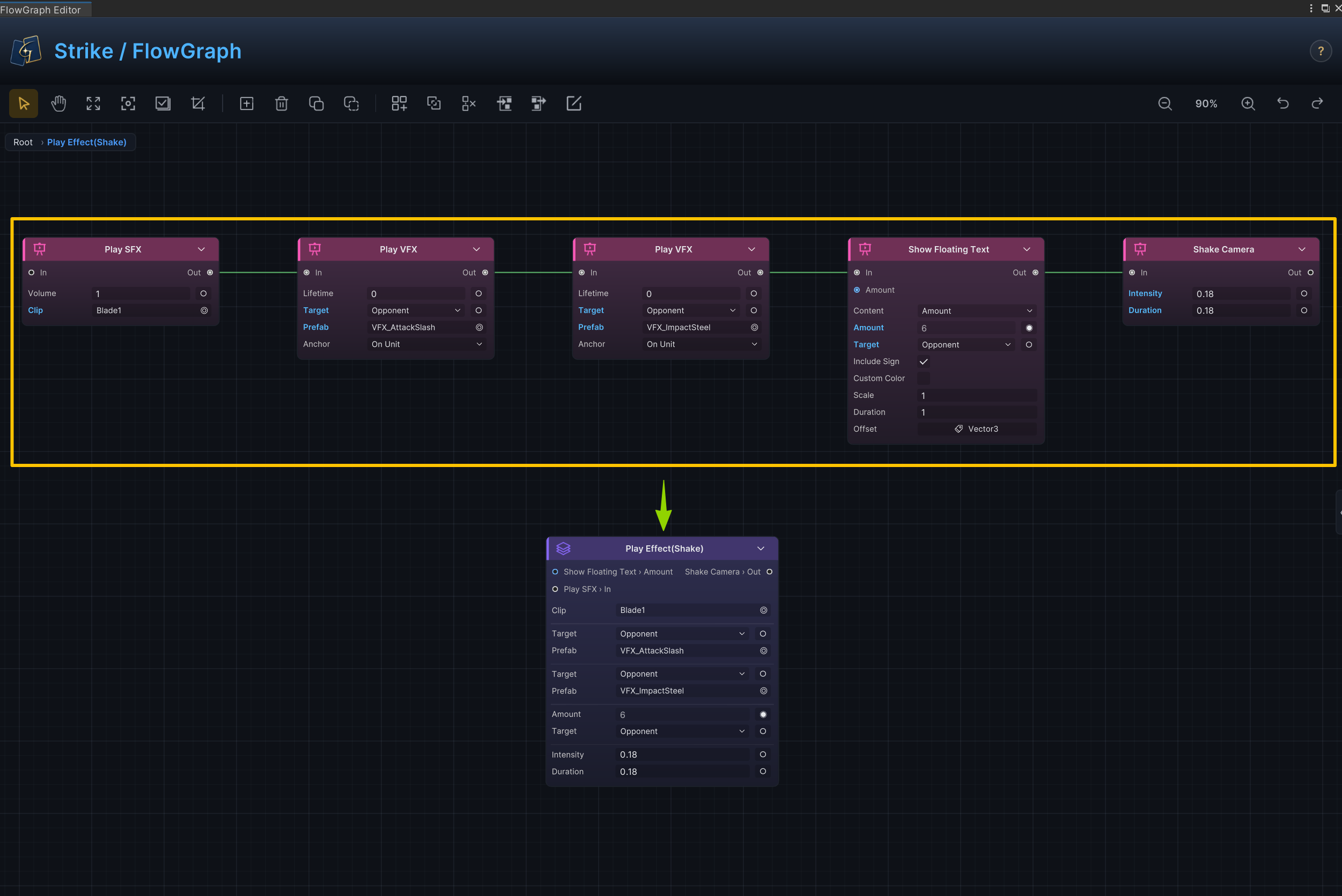This screenshot has width=1342, height=896.
Task: Click the export-from-graph arrow icon
Action: tap(539, 103)
